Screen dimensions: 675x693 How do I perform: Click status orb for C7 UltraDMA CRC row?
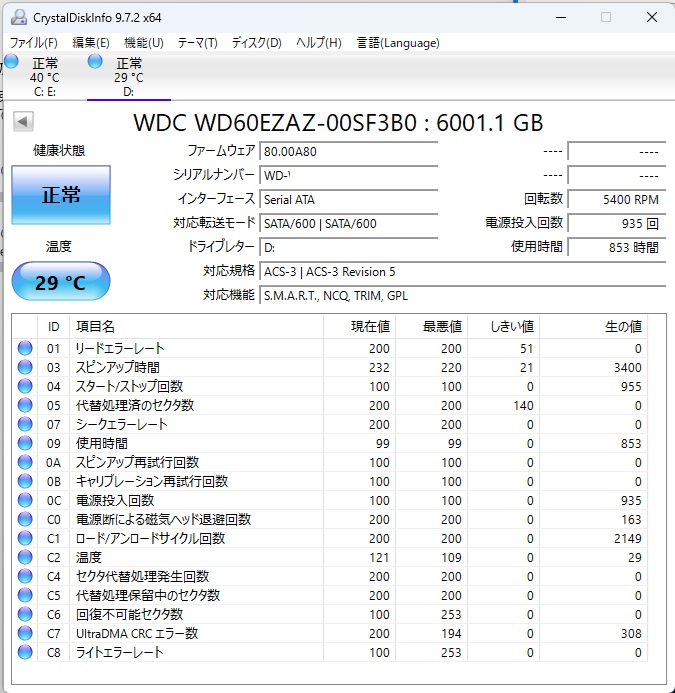25,633
